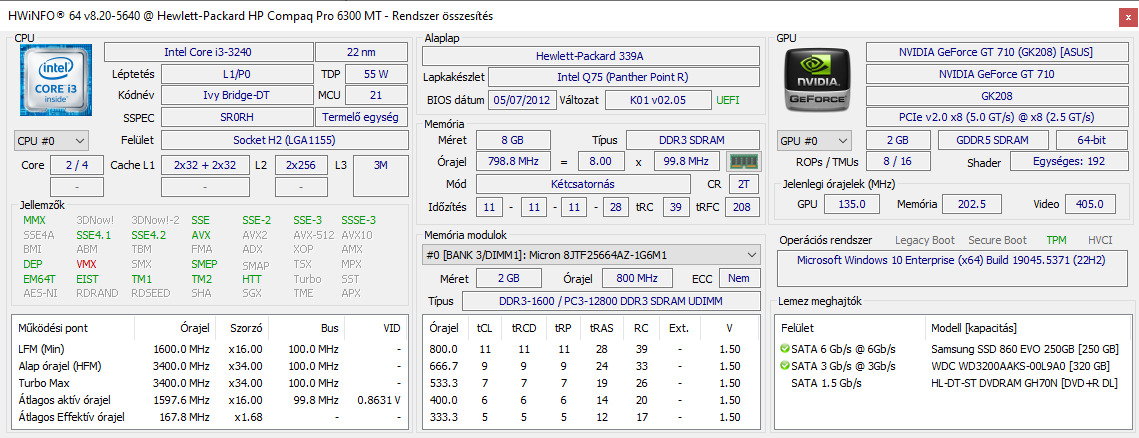This screenshot has width=1139, height=438.
Task: Click the tRFC value 208
Action: click(742, 207)
